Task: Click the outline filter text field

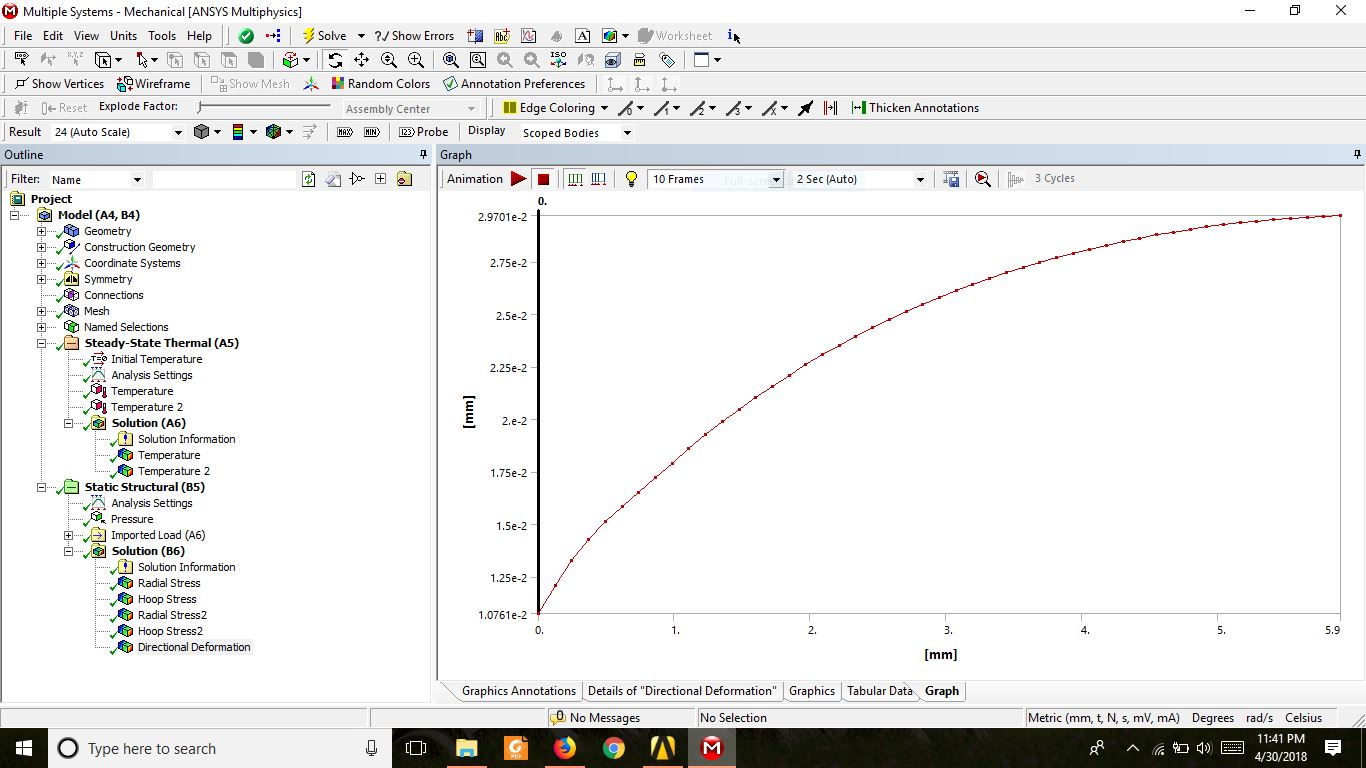Action: (x=224, y=179)
